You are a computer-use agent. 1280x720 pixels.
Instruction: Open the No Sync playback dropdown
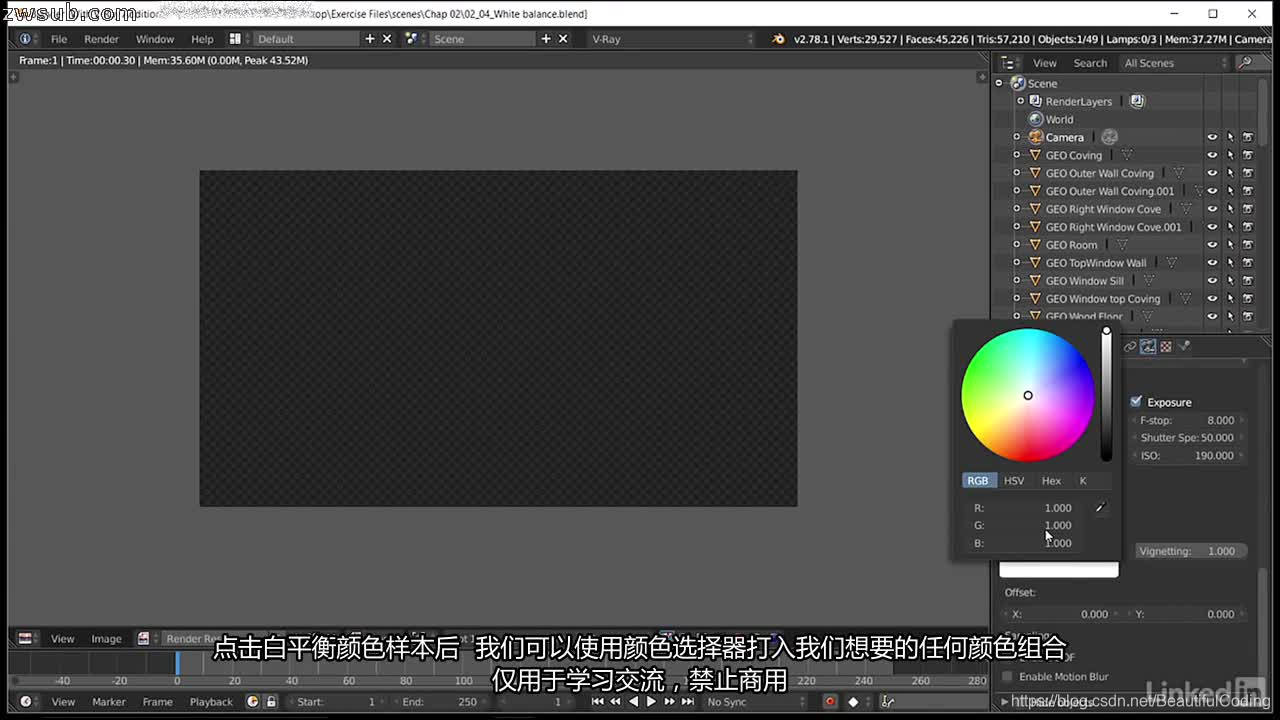pyautogui.click(x=756, y=701)
